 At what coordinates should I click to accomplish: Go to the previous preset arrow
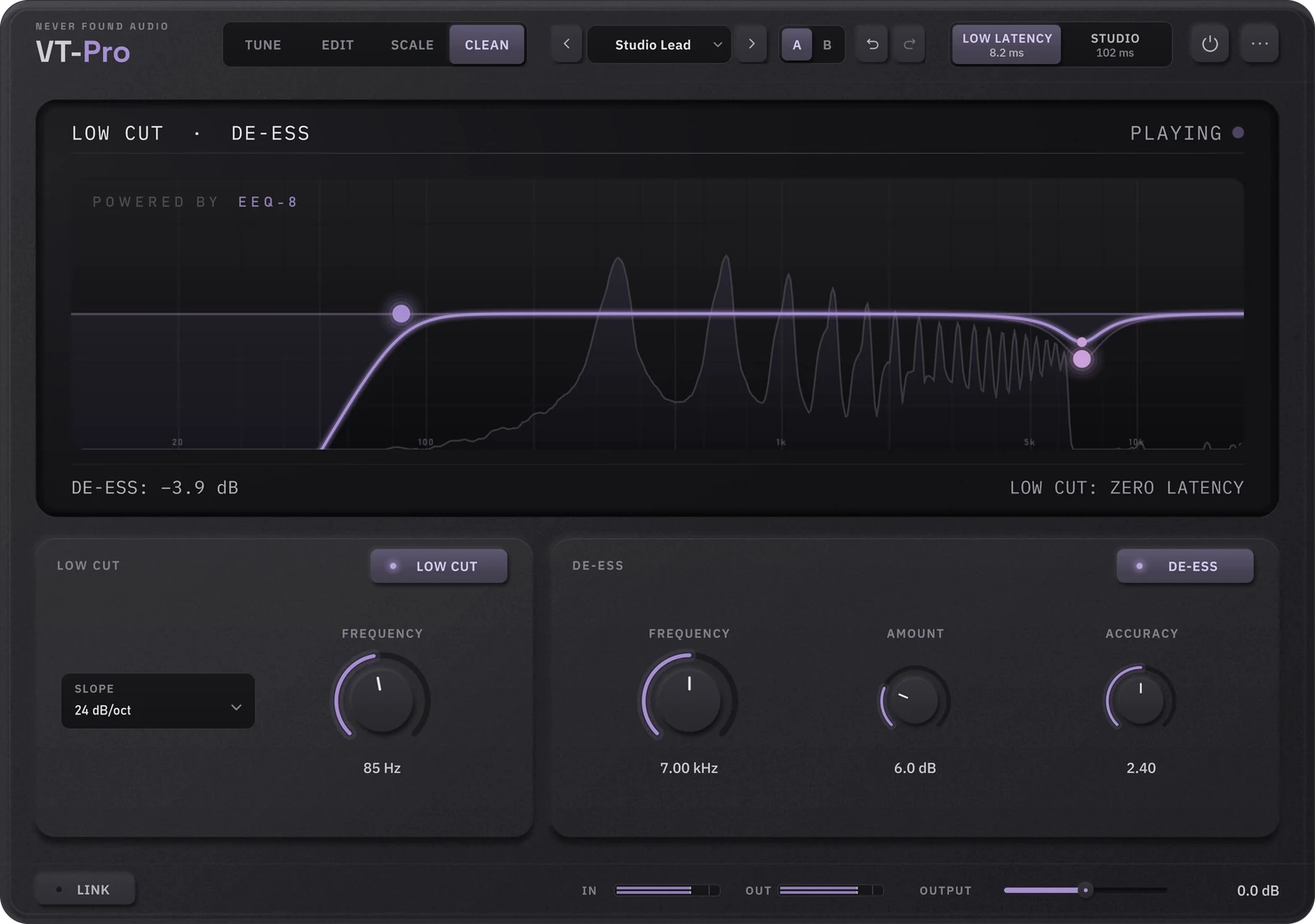point(567,44)
